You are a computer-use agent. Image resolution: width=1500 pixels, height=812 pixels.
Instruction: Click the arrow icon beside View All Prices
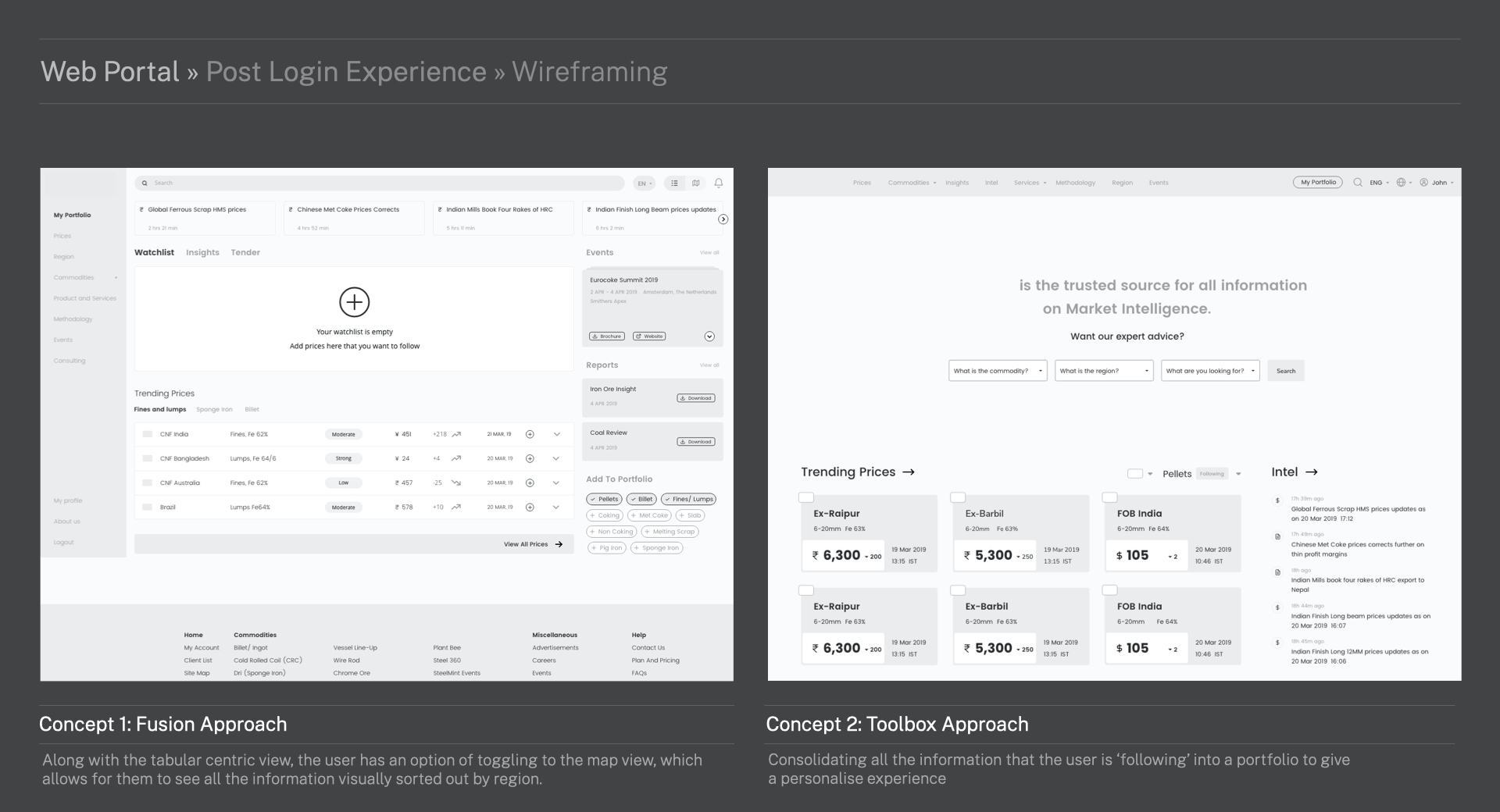[x=559, y=544]
